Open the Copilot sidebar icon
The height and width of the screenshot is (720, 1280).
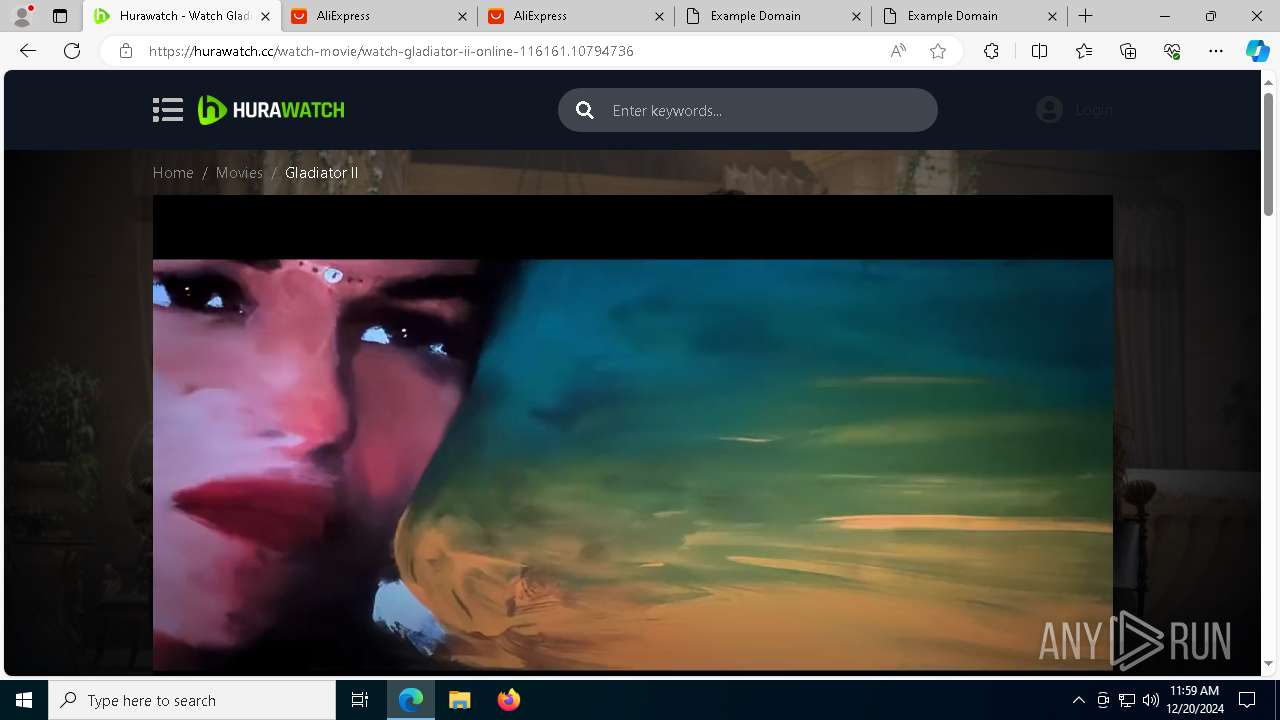pos(1257,51)
